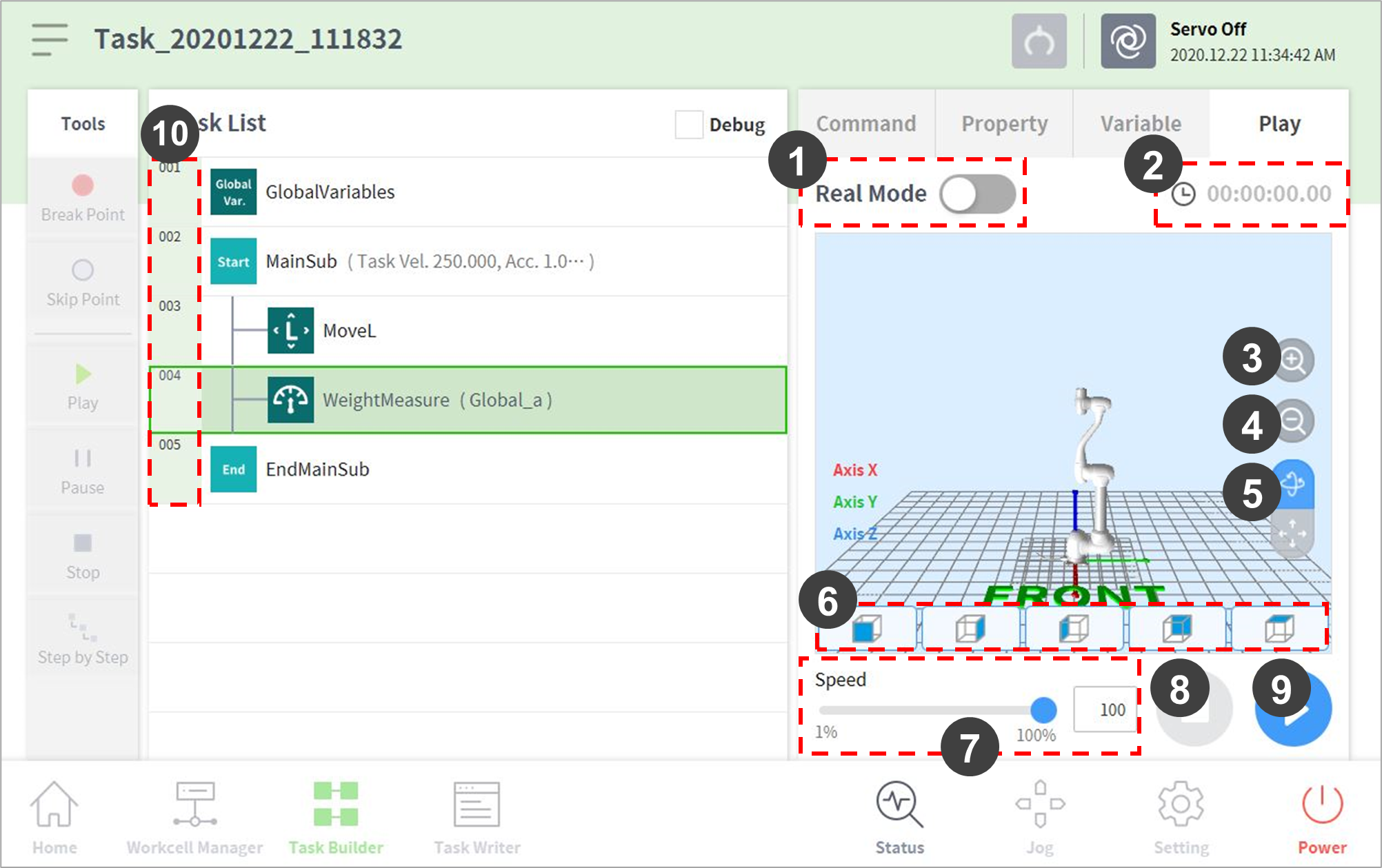This screenshot has width=1382, height=868.
Task: Select the pan view mode icon
Action: pyautogui.click(x=1292, y=534)
